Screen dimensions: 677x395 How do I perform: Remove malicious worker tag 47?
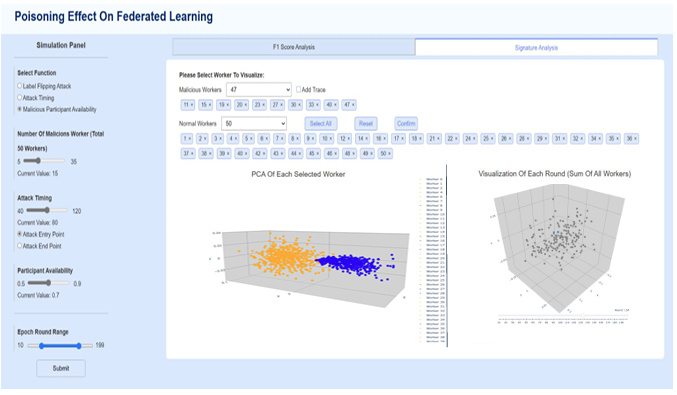coord(353,105)
